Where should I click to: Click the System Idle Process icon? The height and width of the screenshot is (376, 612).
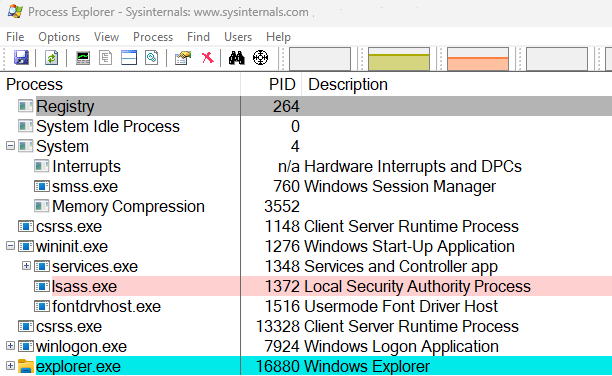(x=25, y=126)
